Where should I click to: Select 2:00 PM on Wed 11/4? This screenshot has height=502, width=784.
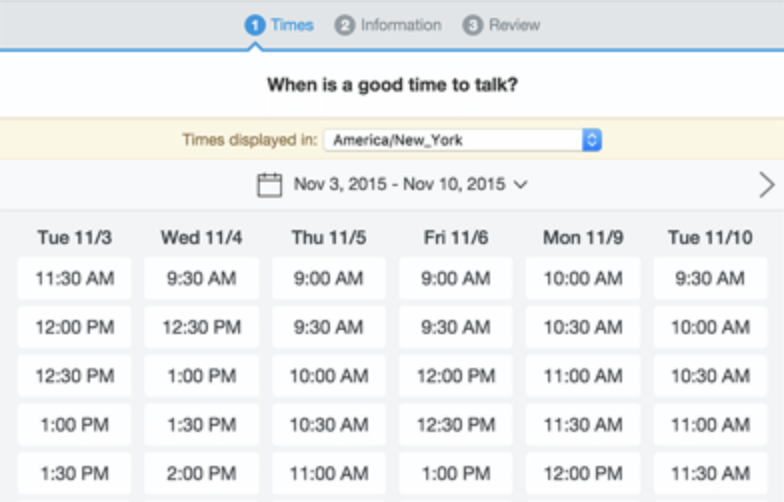(x=202, y=474)
